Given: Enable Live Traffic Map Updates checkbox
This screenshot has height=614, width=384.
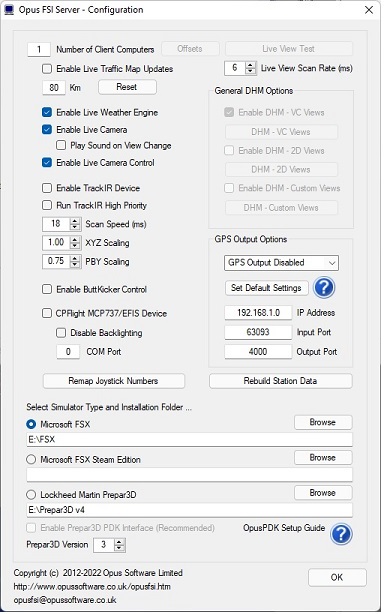Looking at the screenshot, I should pos(47,69).
